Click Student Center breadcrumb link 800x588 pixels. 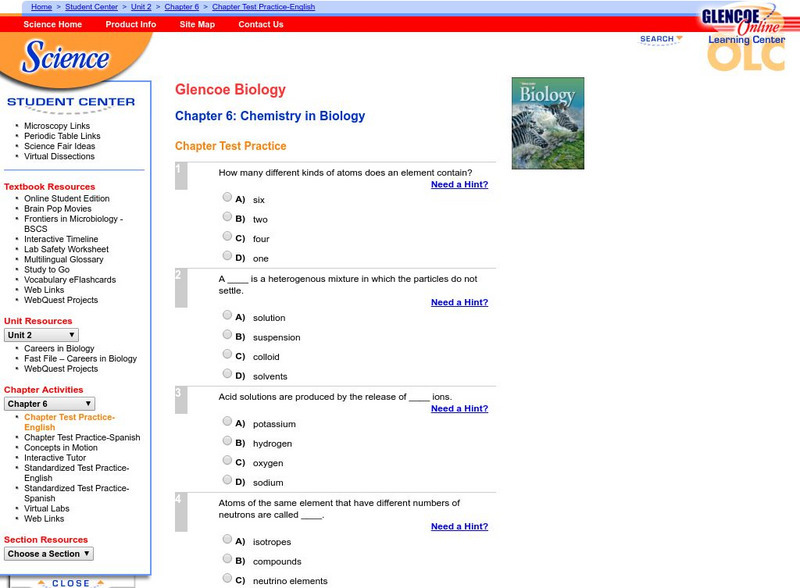(x=91, y=7)
